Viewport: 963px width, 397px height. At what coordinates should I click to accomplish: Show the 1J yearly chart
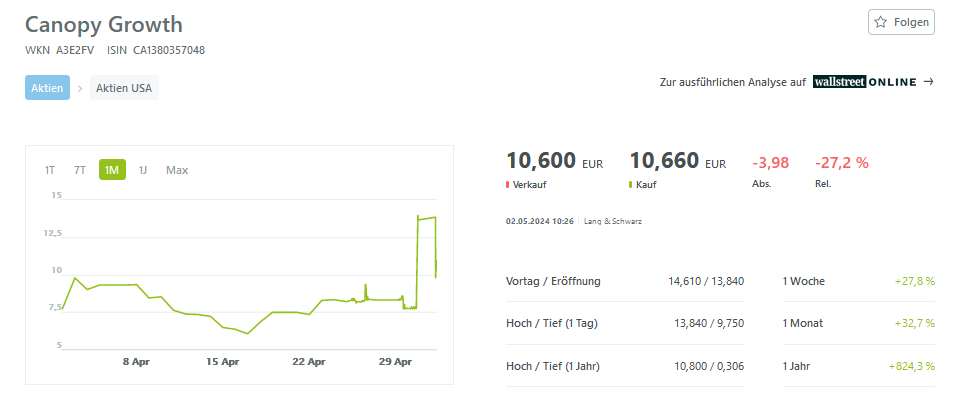[142, 170]
